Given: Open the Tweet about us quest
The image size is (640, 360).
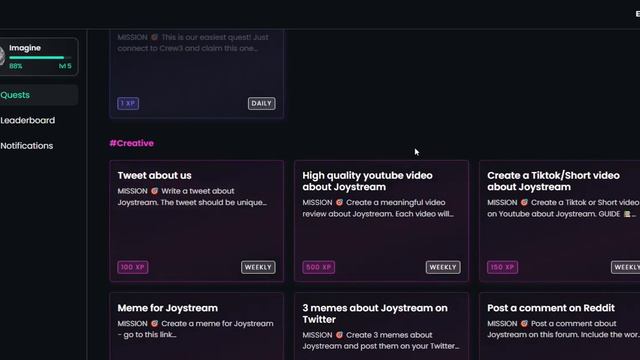Looking at the screenshot, I should coord(196,221).
